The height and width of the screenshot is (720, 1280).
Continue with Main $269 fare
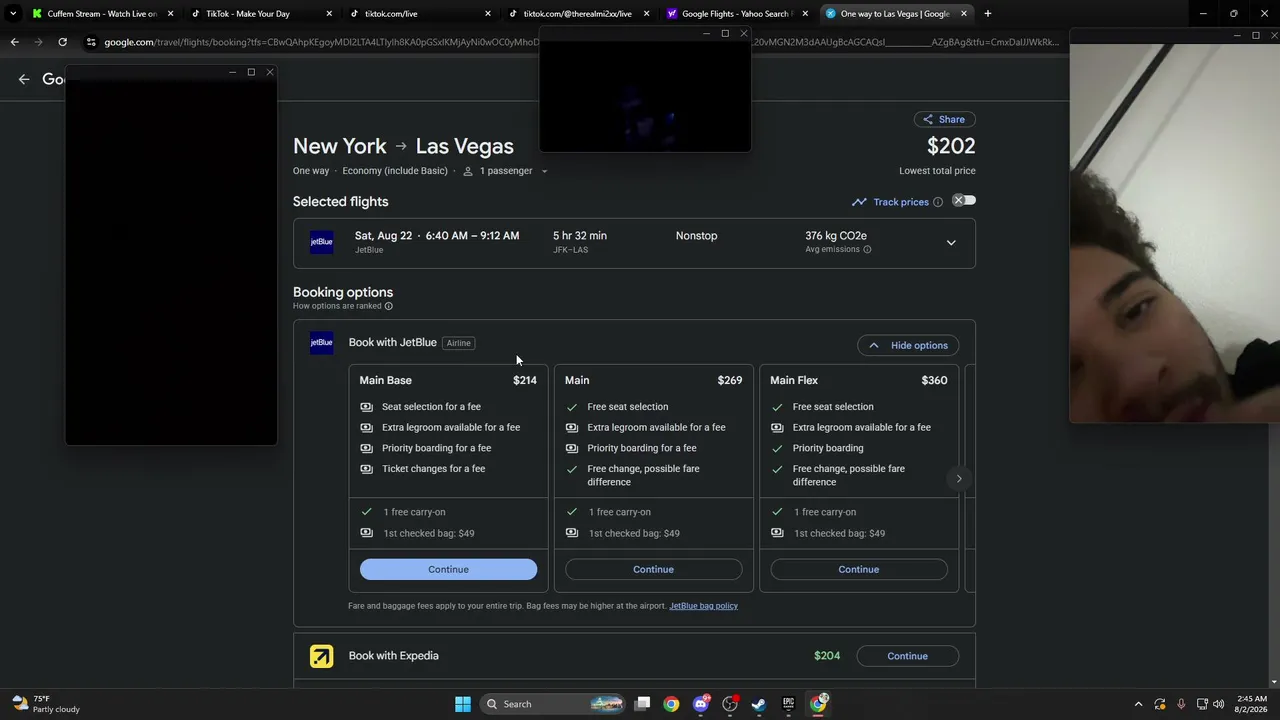653,569
